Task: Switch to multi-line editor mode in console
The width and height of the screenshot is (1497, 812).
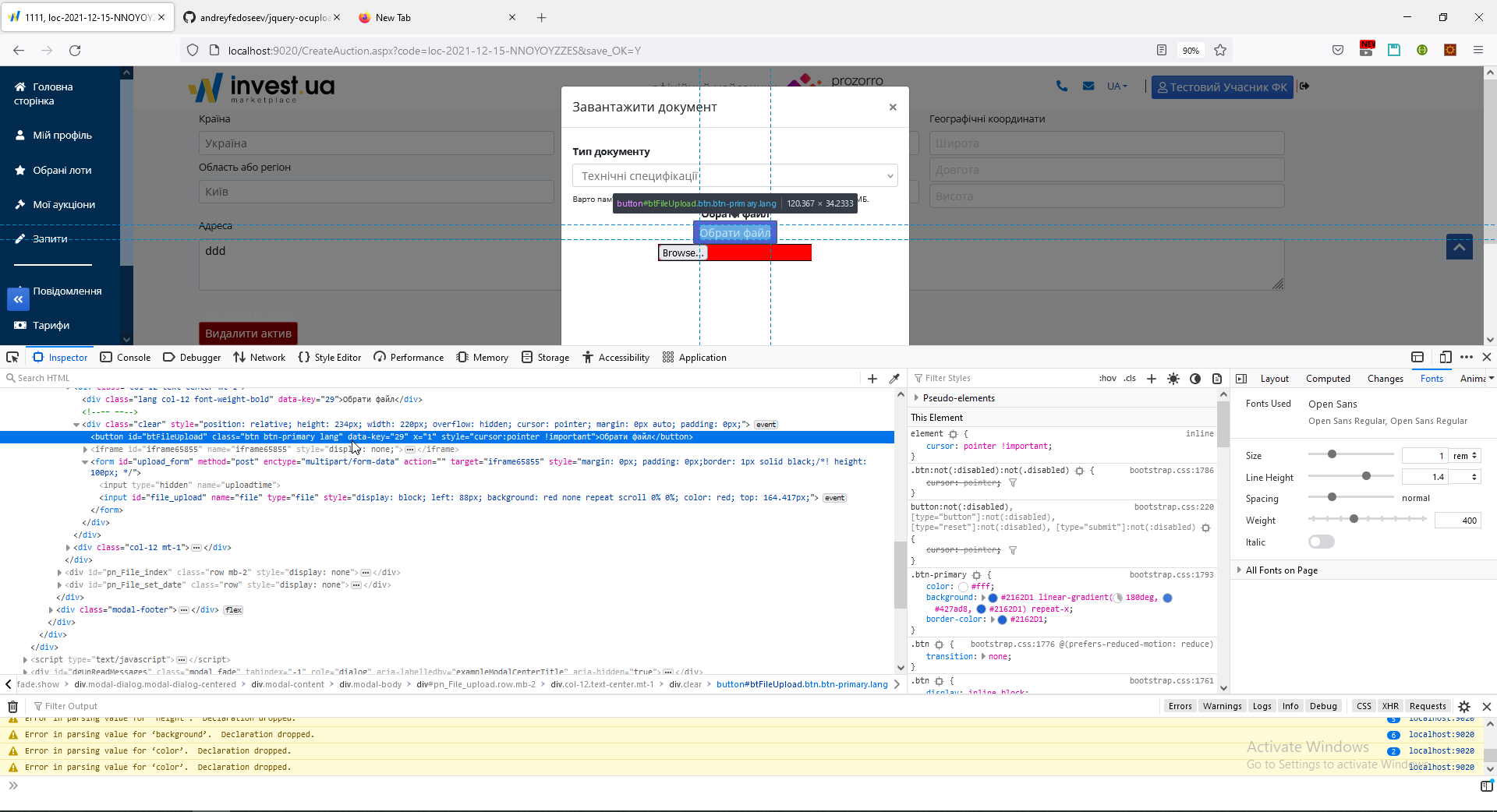Action: [1486, 786]
